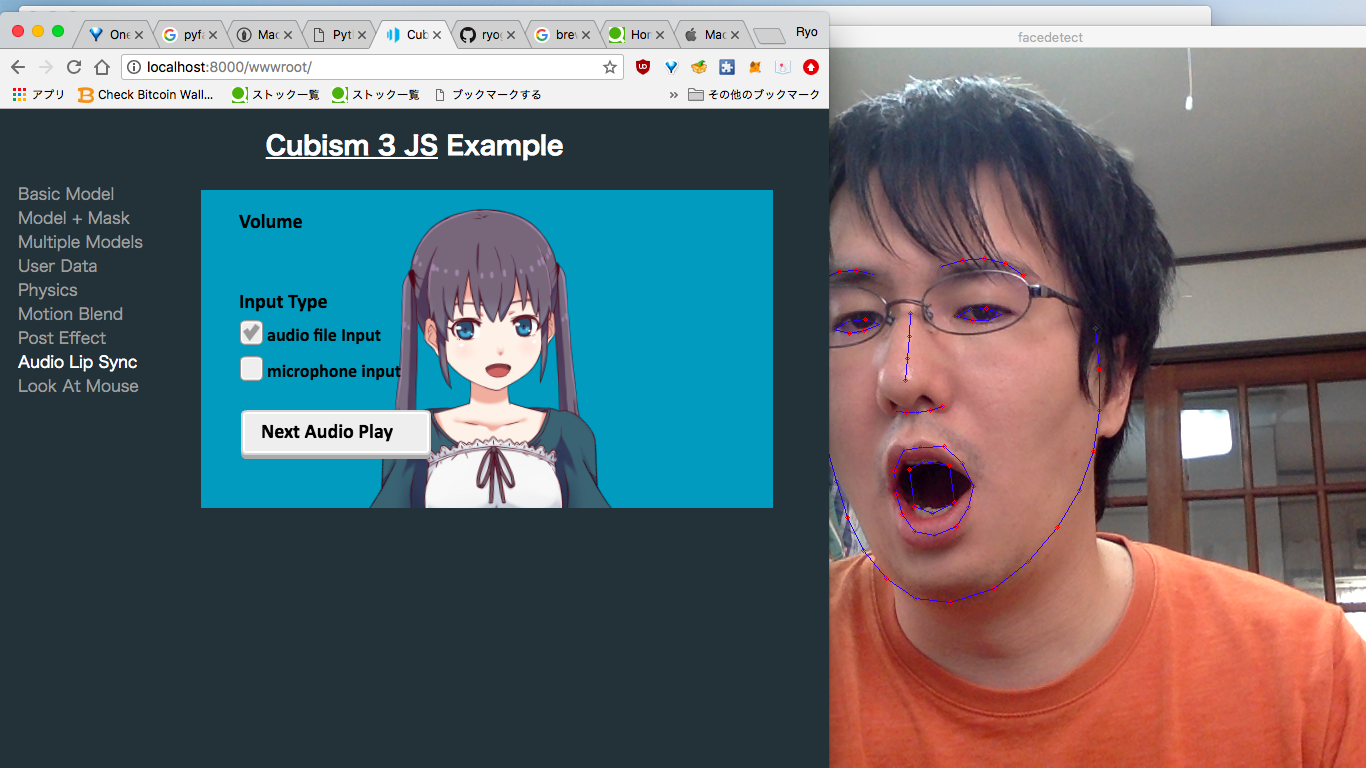This screenshot has width=1366, height=768.
Task: Close the brew tab
Action: click(587, 35)
